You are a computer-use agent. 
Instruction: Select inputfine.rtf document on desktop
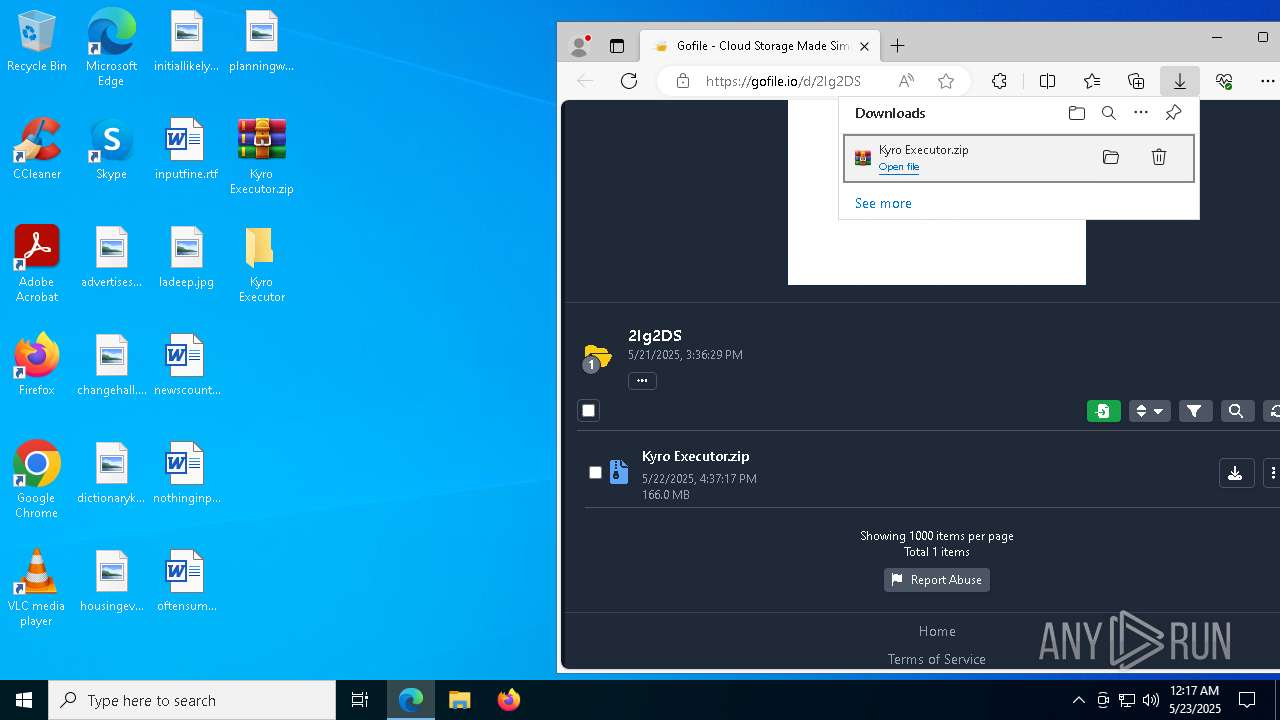tap(186, 150)
